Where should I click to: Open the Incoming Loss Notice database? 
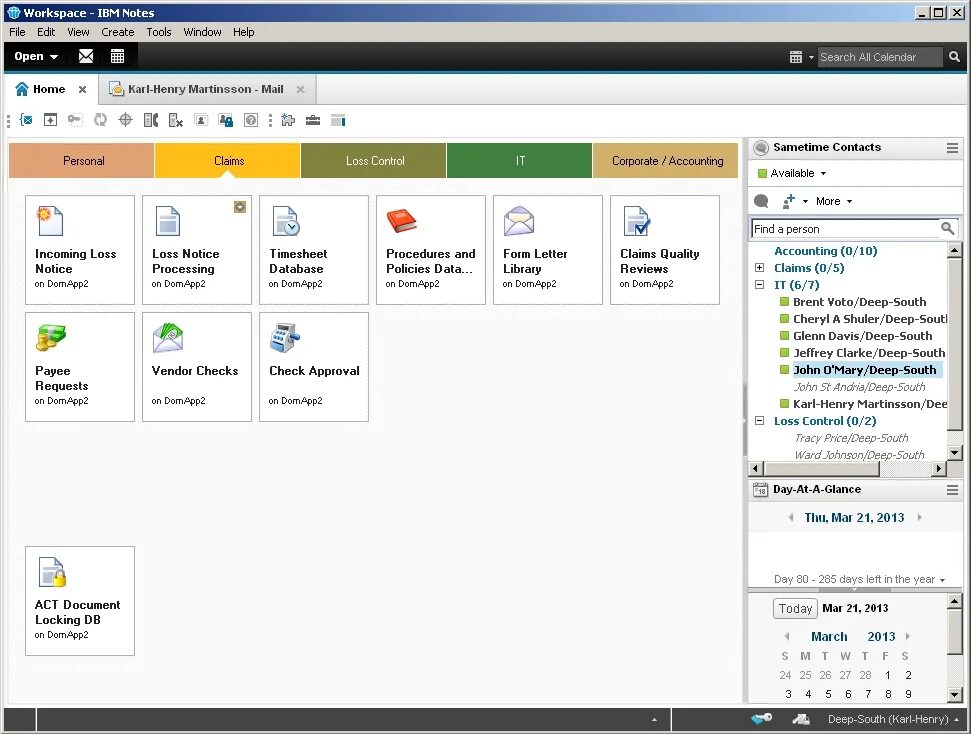(80, 248)
